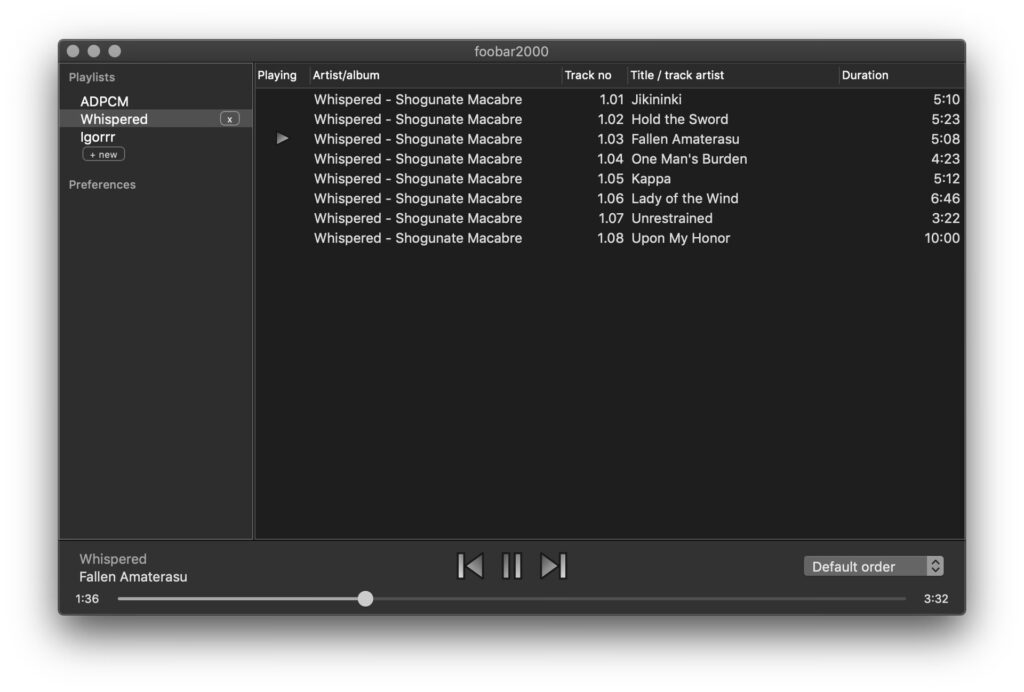
Task: Sort by the Artist/album column header
Action: point(346,75)
